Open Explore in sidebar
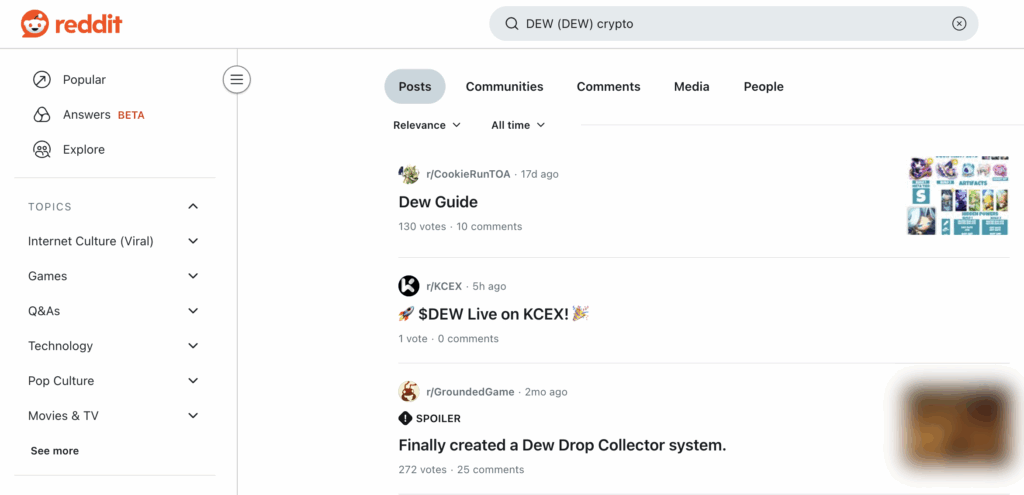This screenshot has width=1024, height=495. pyautogui.click(x=83, y=150)
